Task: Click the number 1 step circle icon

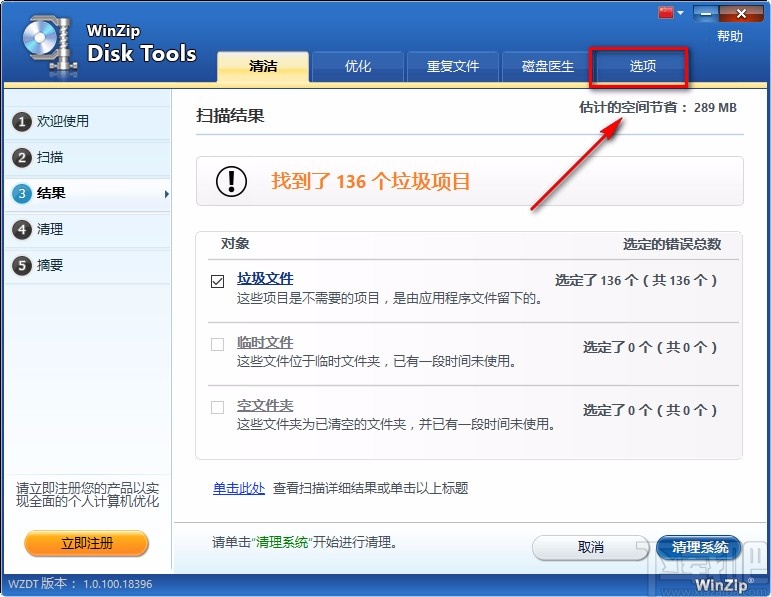Action: 22,121
